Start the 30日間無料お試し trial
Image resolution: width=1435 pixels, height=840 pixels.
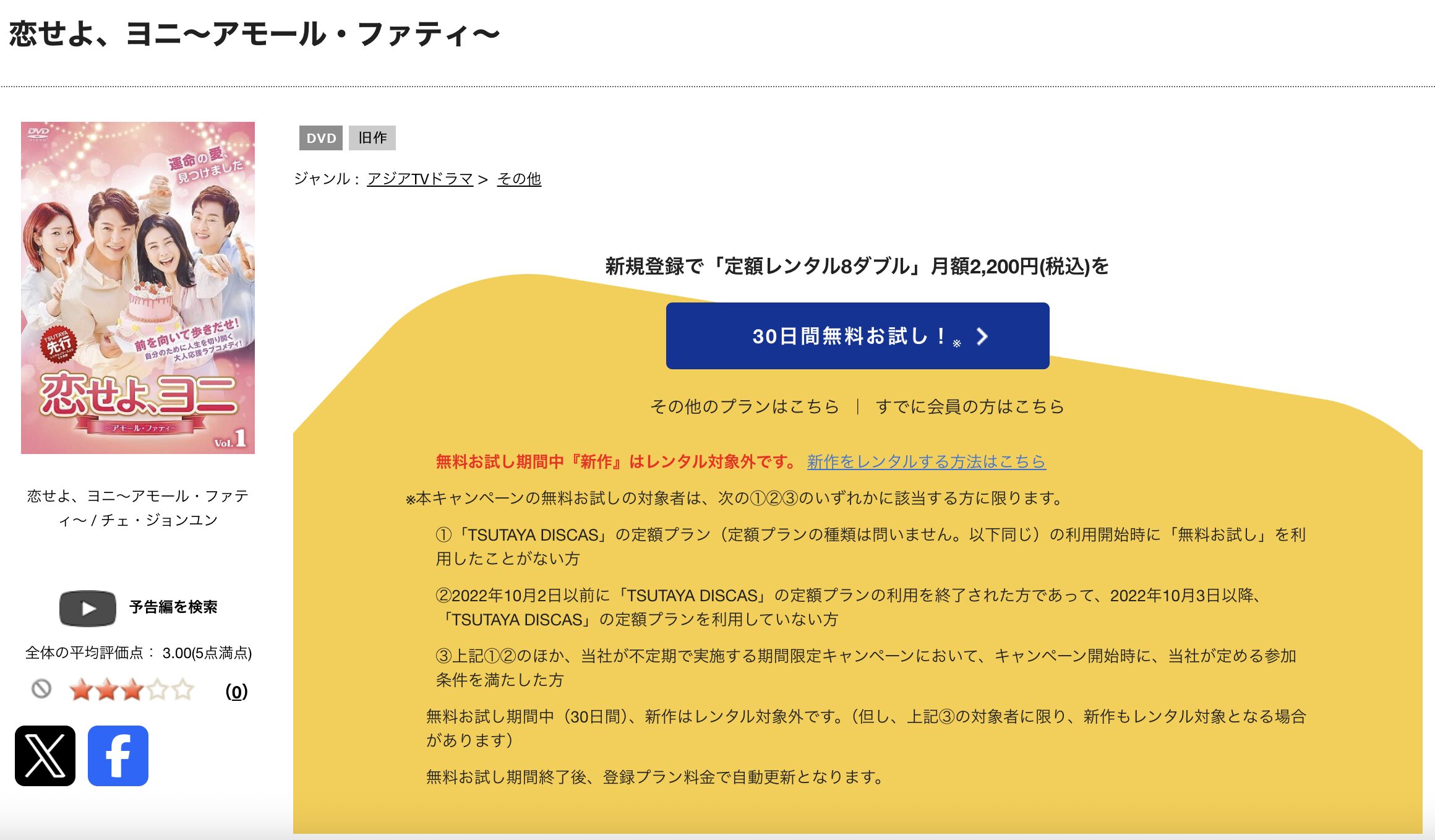pos(857,336)
